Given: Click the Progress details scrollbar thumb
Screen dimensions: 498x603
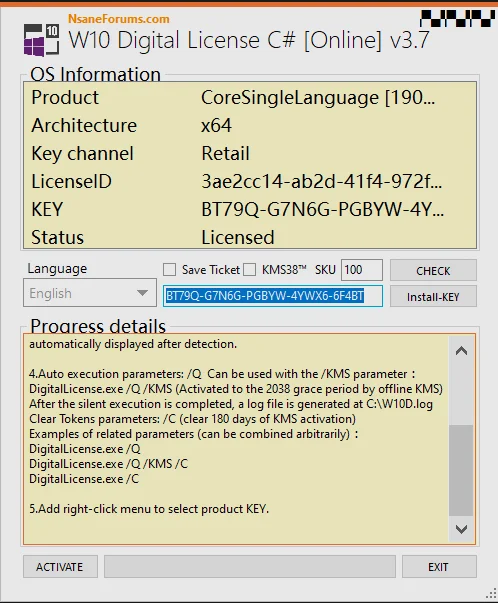Looking at the screenshot, I should tap(461, 470).
